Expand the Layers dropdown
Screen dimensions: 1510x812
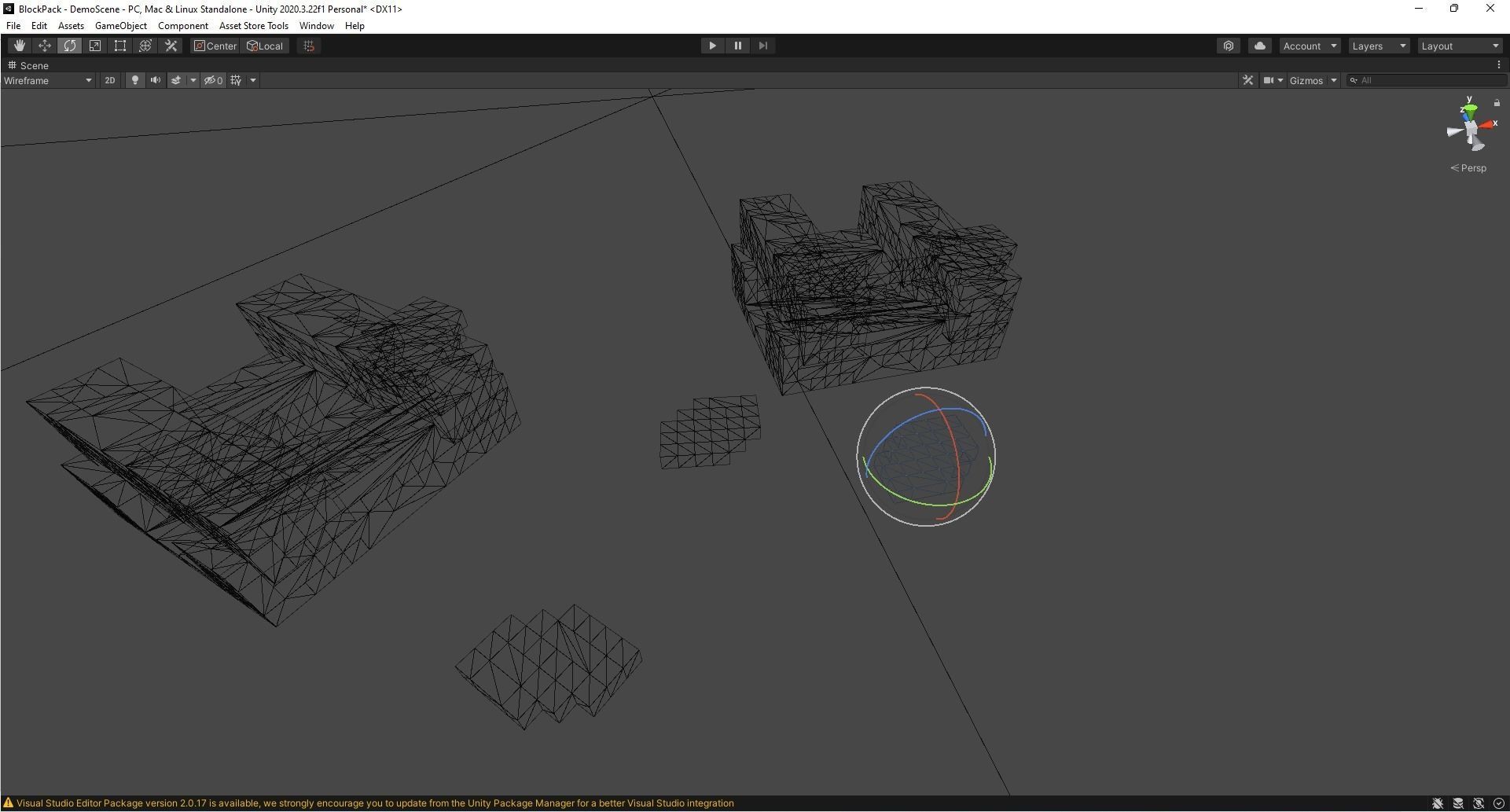pos(1379,46)
